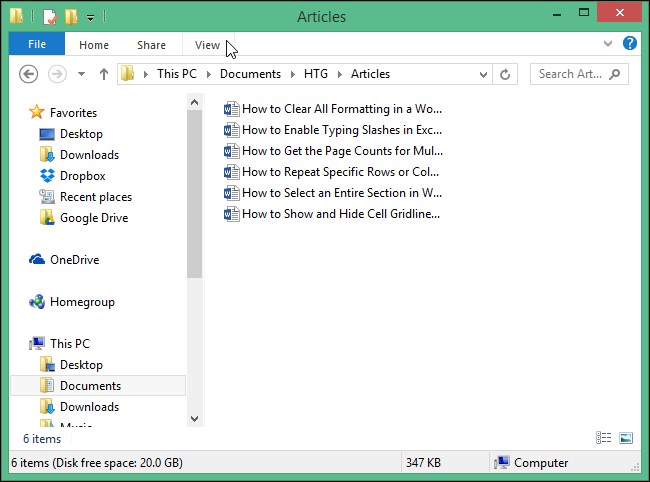Open the View ribbon tab
Image resolution: width=650 pixels, height=482 pixels.
click(x=207, y=45)
